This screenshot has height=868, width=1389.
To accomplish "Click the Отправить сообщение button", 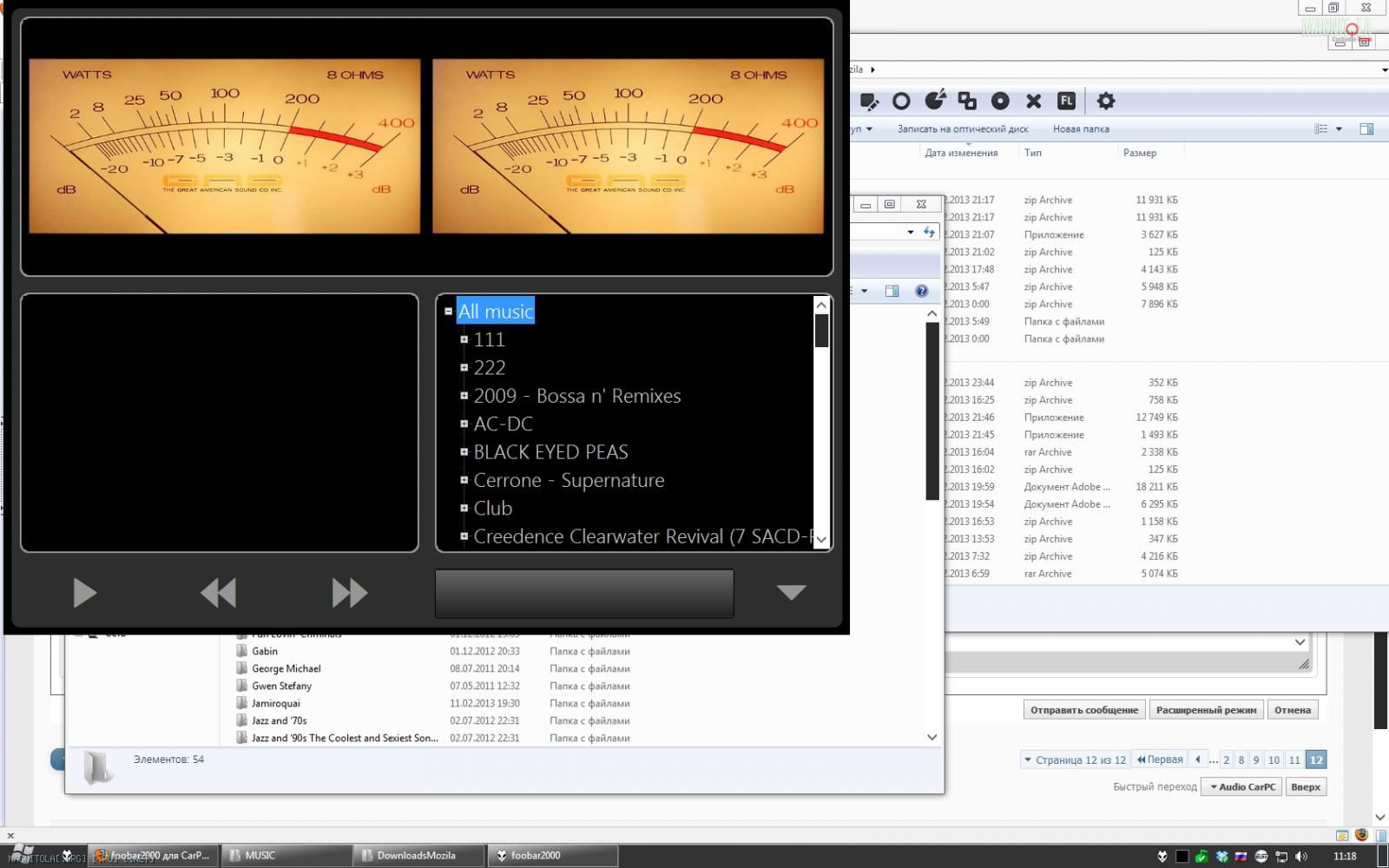I will (x=1084, y=710).
